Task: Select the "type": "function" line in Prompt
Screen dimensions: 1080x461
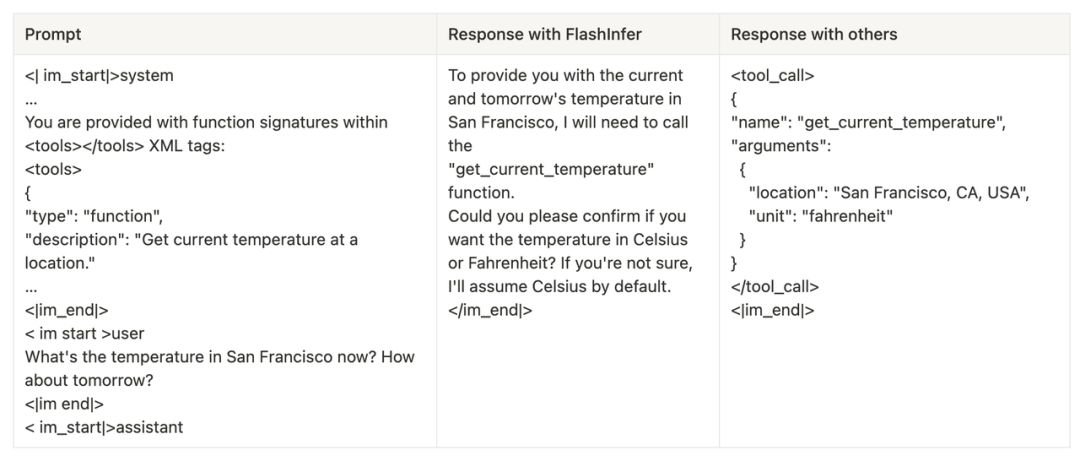Action: (94, 216)
